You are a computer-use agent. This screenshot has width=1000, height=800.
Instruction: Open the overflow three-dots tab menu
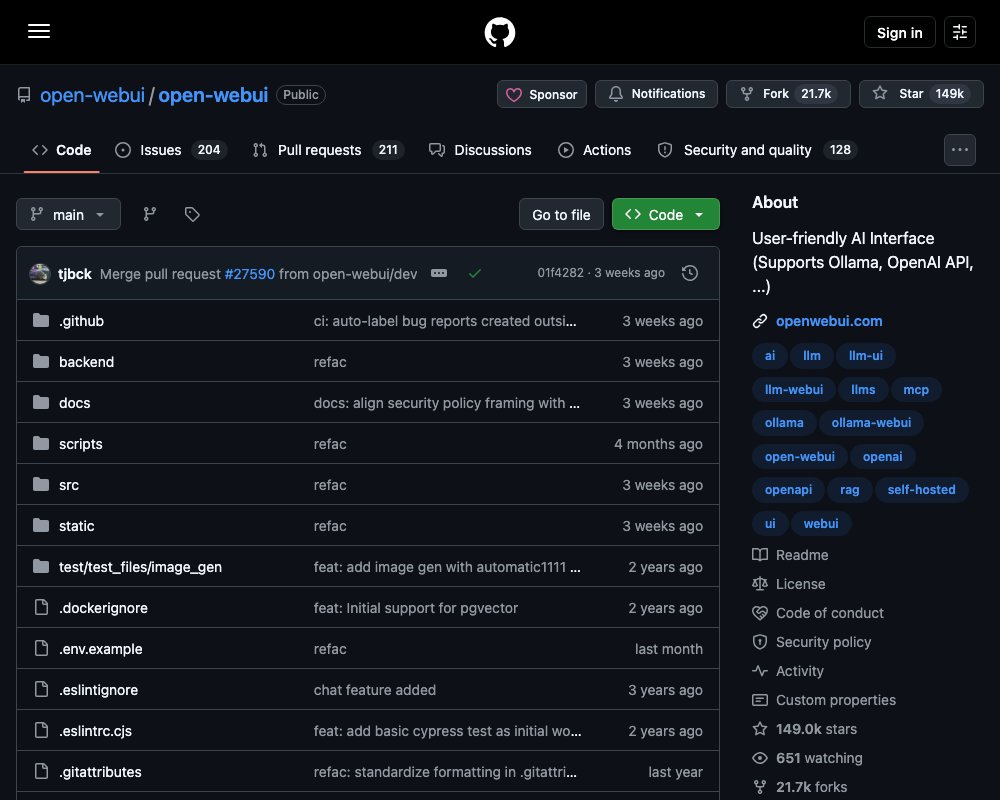point(959,150)
